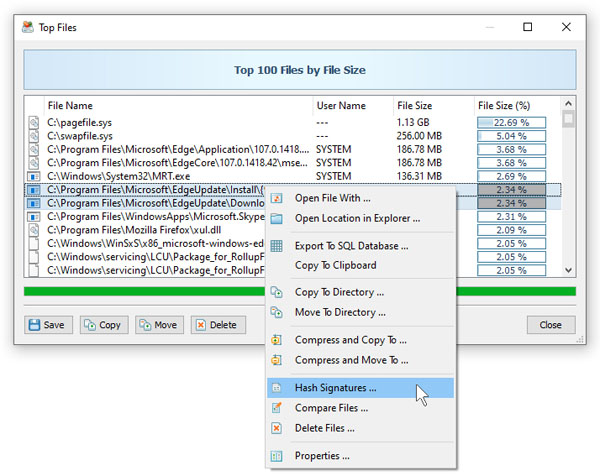600x476 pixels.
Task: Sort by the File Name column header
Action: click(x=178, y=106)
